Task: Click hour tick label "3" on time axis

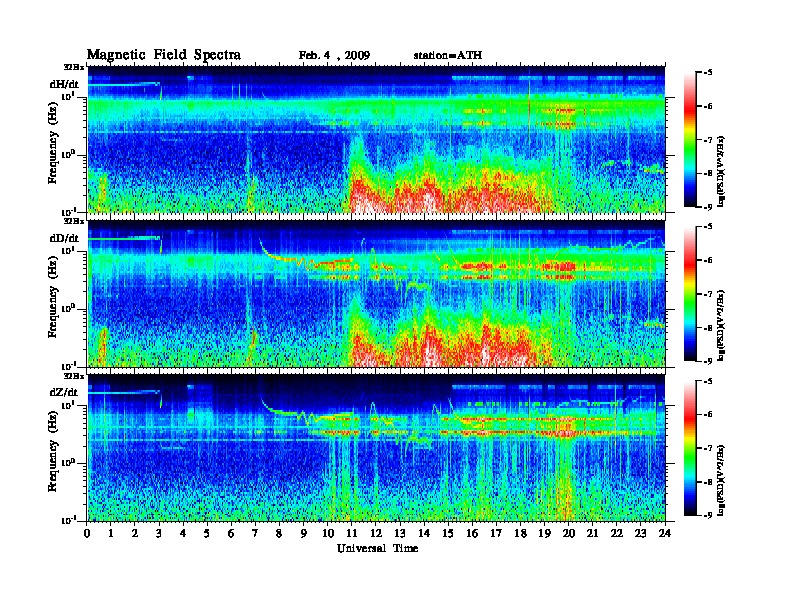Action: [x=159, y=534]
